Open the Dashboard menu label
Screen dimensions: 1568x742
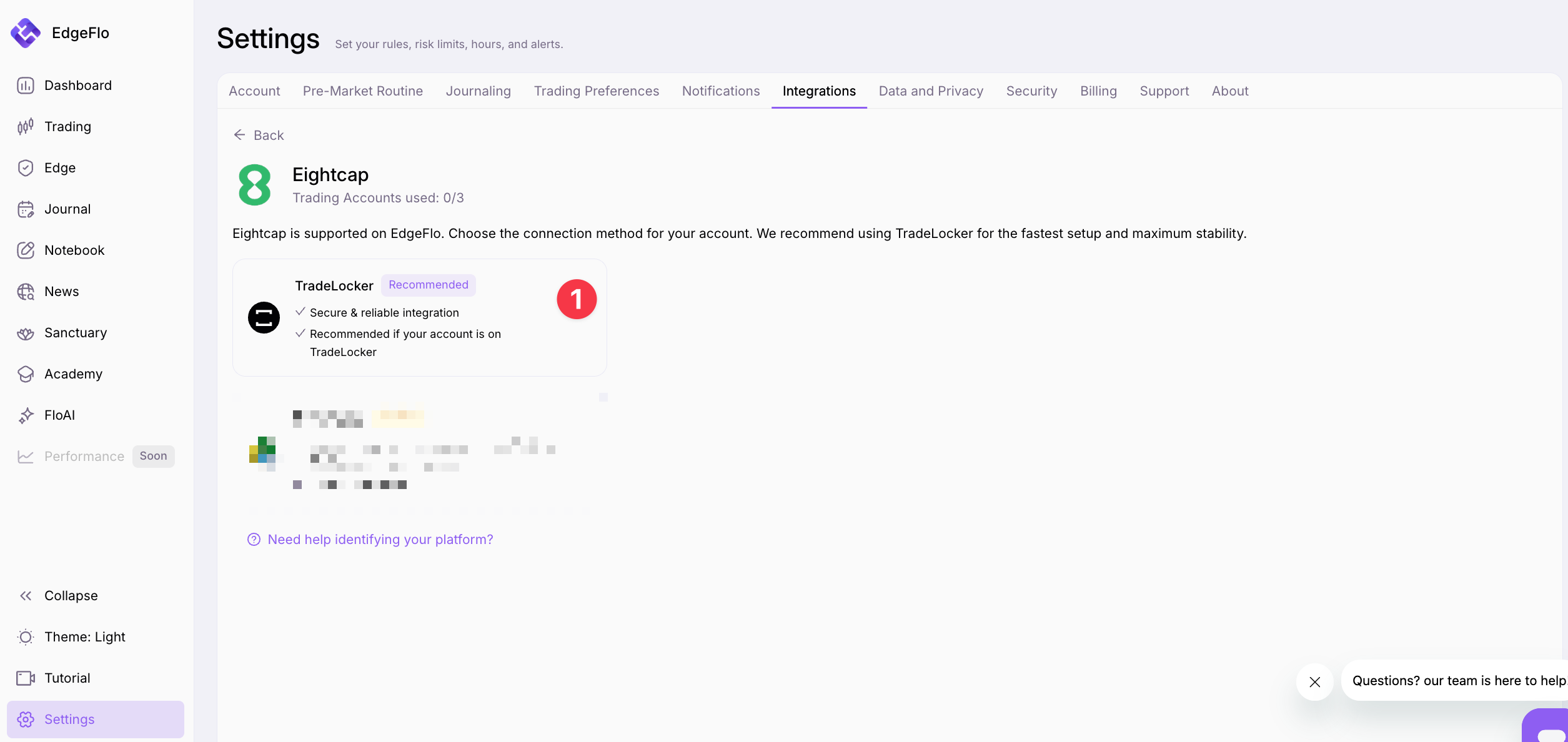(x=78, y=86)
